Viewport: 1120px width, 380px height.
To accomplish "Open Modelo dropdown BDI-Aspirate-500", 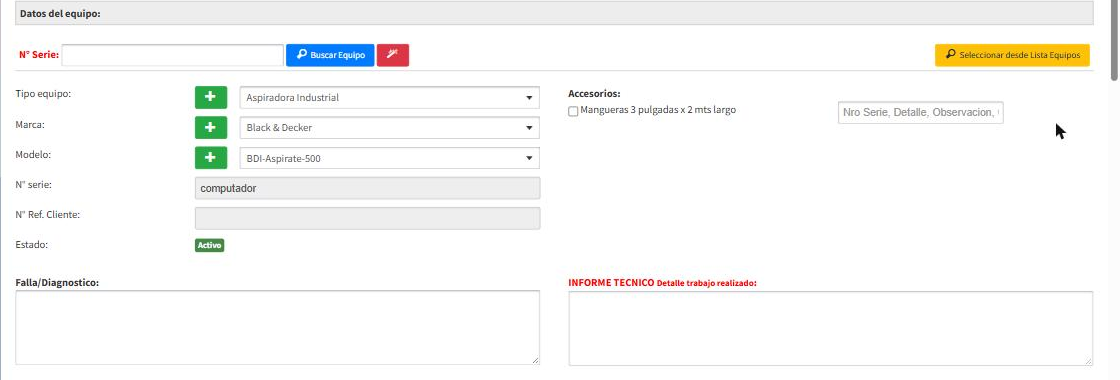I will (x=389, y=158).
